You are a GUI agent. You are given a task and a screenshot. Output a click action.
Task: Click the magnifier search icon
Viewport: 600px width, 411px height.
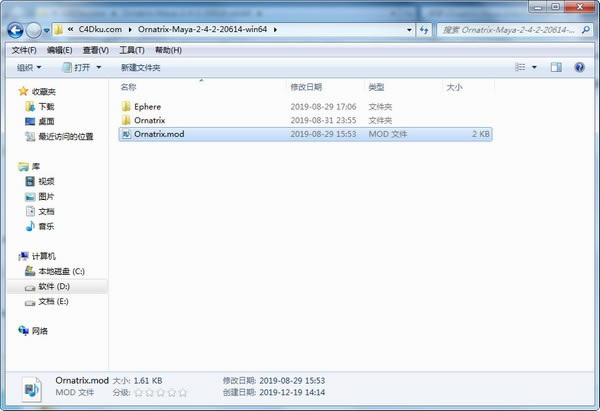pyautogui.click(x=585, y=29)
